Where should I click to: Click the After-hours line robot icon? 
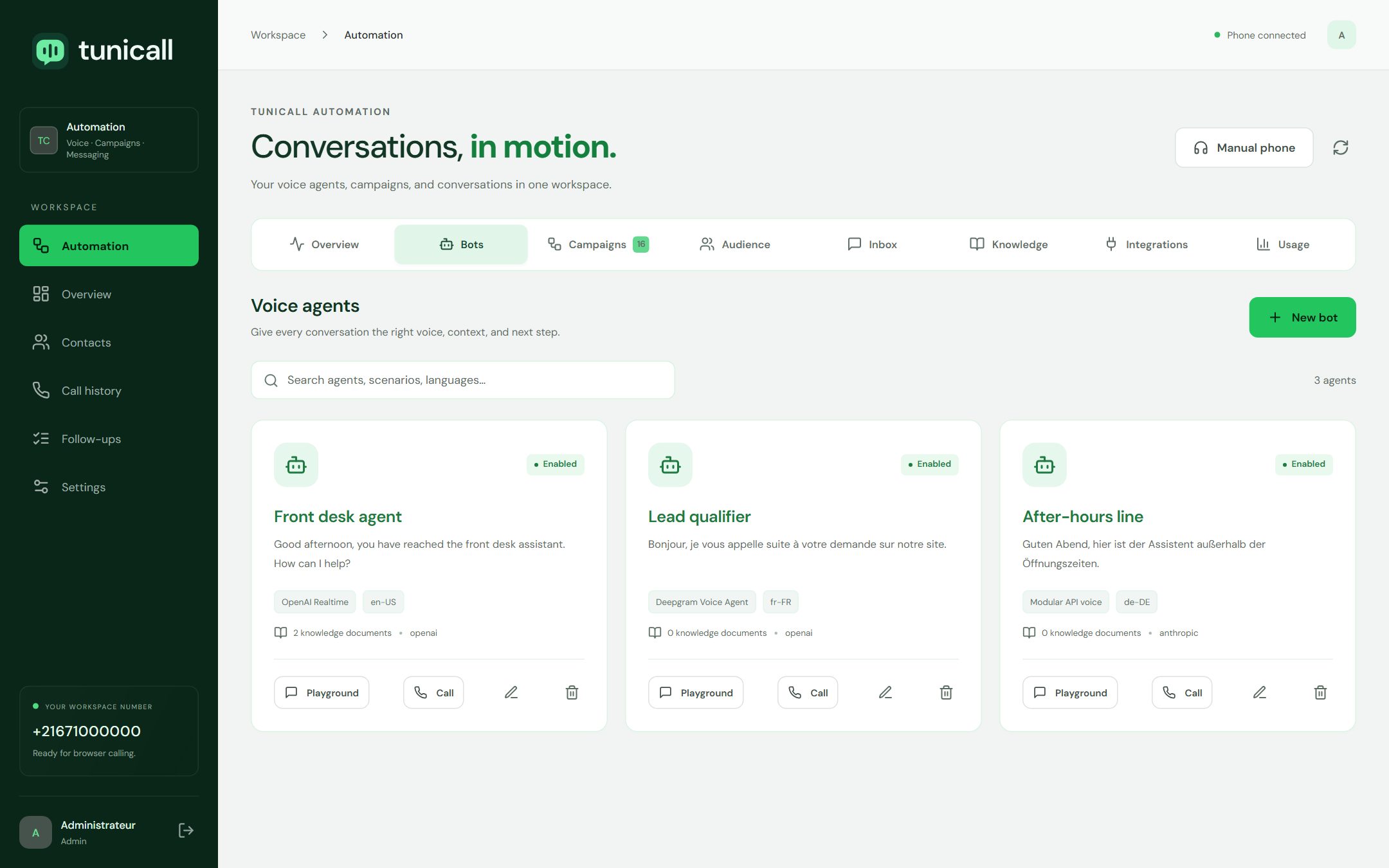1044,465
